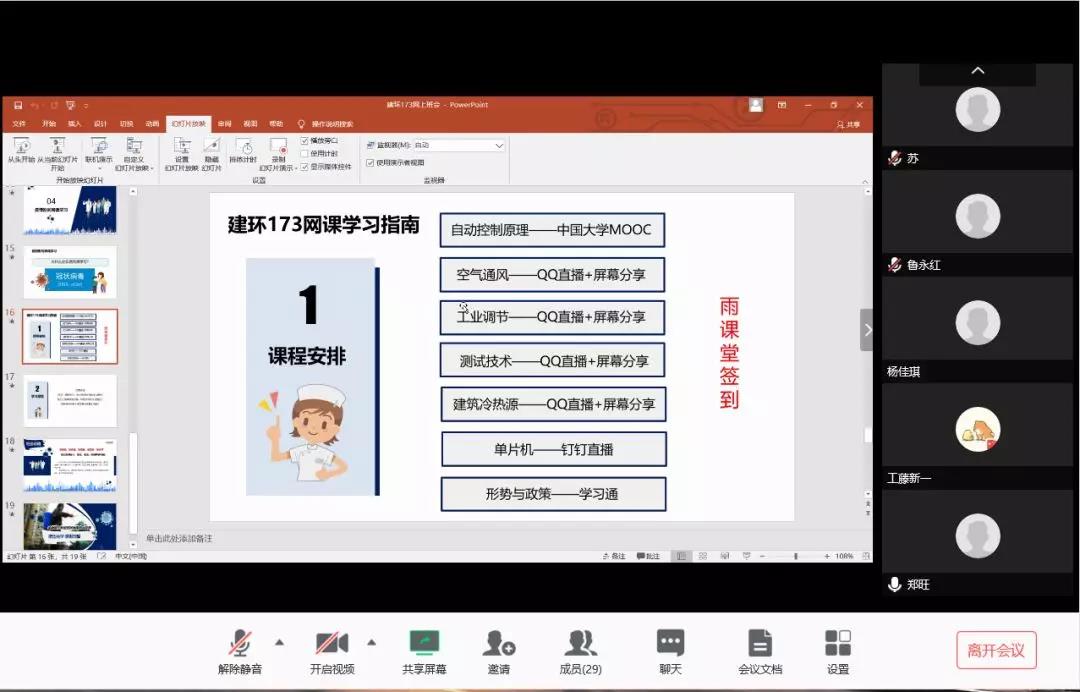Collapse participant panel with top chevron
This screenshot has width=1080, height=692.
(x=975, y=70)
